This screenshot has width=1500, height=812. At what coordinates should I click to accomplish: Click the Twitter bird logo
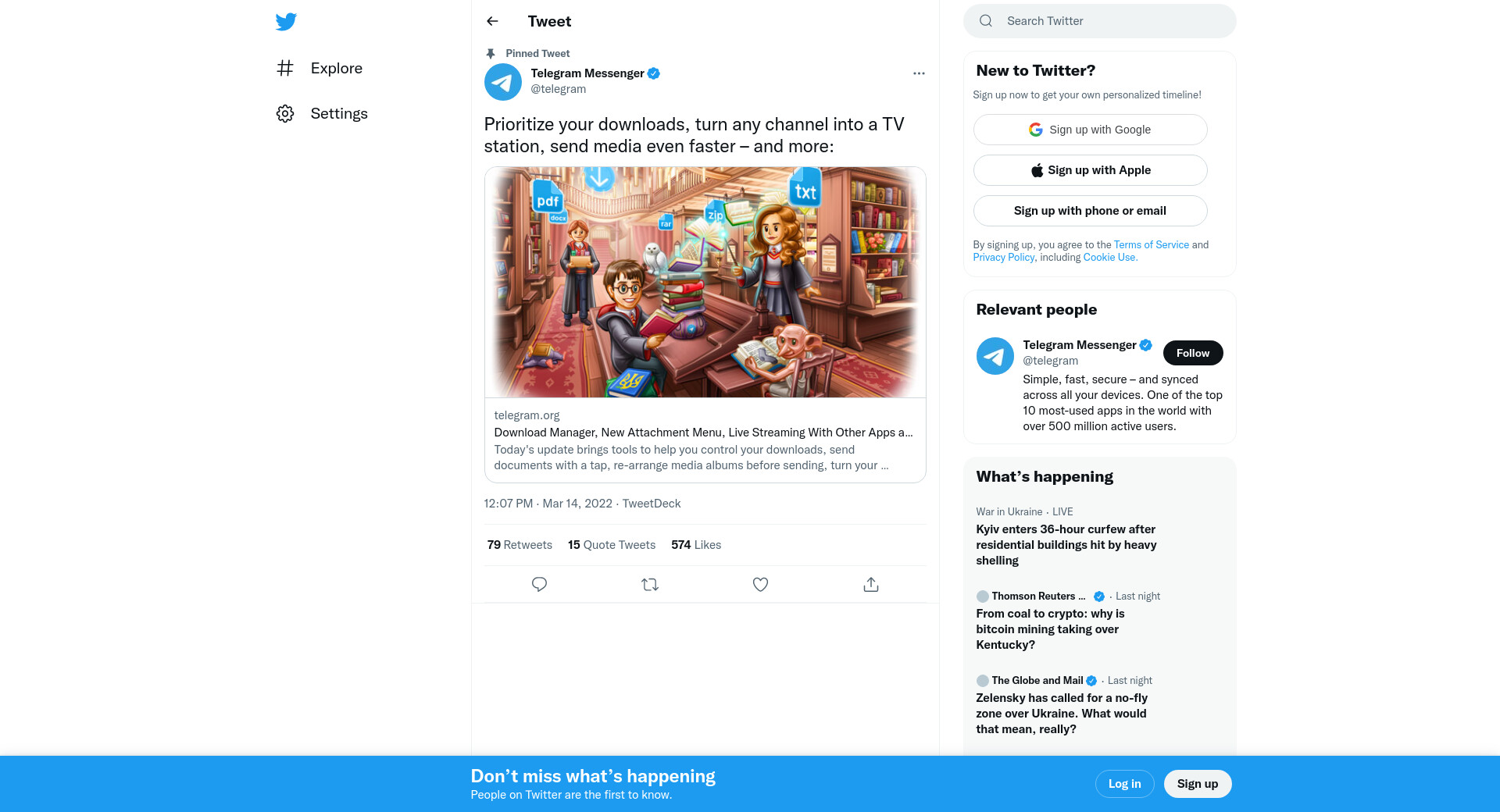[286, 22]
